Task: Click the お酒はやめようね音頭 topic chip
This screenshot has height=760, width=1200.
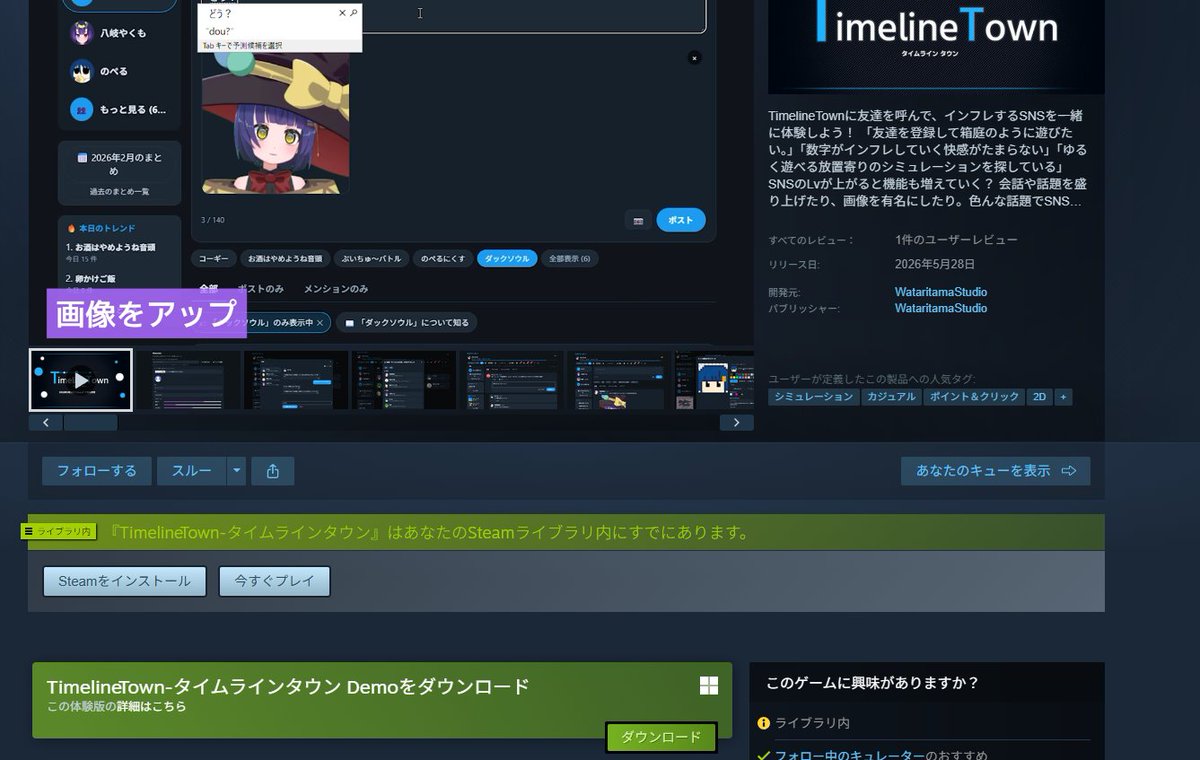Action: 285,258
